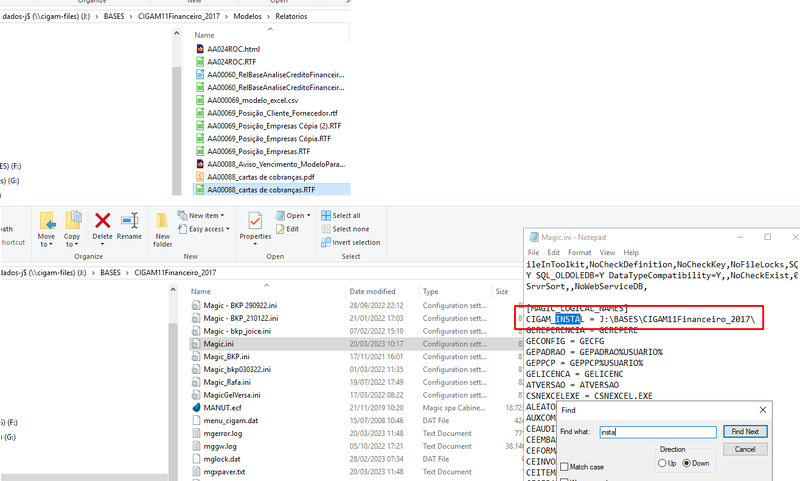Image resolution: width=800 pixels, height=481 pixels.
Task: Click Cancel button in Find dialog
Action: (745, 449)
